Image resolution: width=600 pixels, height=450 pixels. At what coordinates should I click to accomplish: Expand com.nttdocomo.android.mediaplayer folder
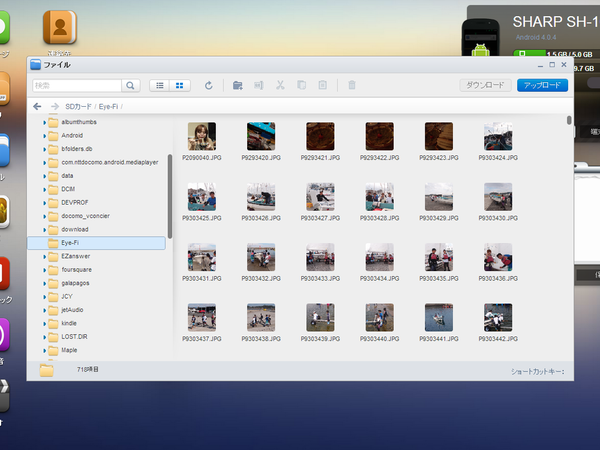click(x=44, y=163)
